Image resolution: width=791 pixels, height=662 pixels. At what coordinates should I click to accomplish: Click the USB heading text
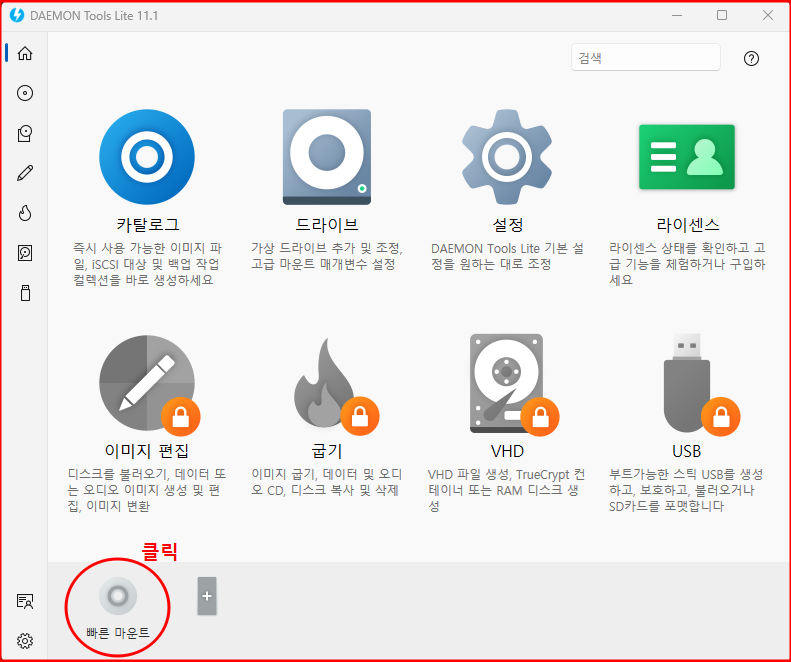coord(687,451)
